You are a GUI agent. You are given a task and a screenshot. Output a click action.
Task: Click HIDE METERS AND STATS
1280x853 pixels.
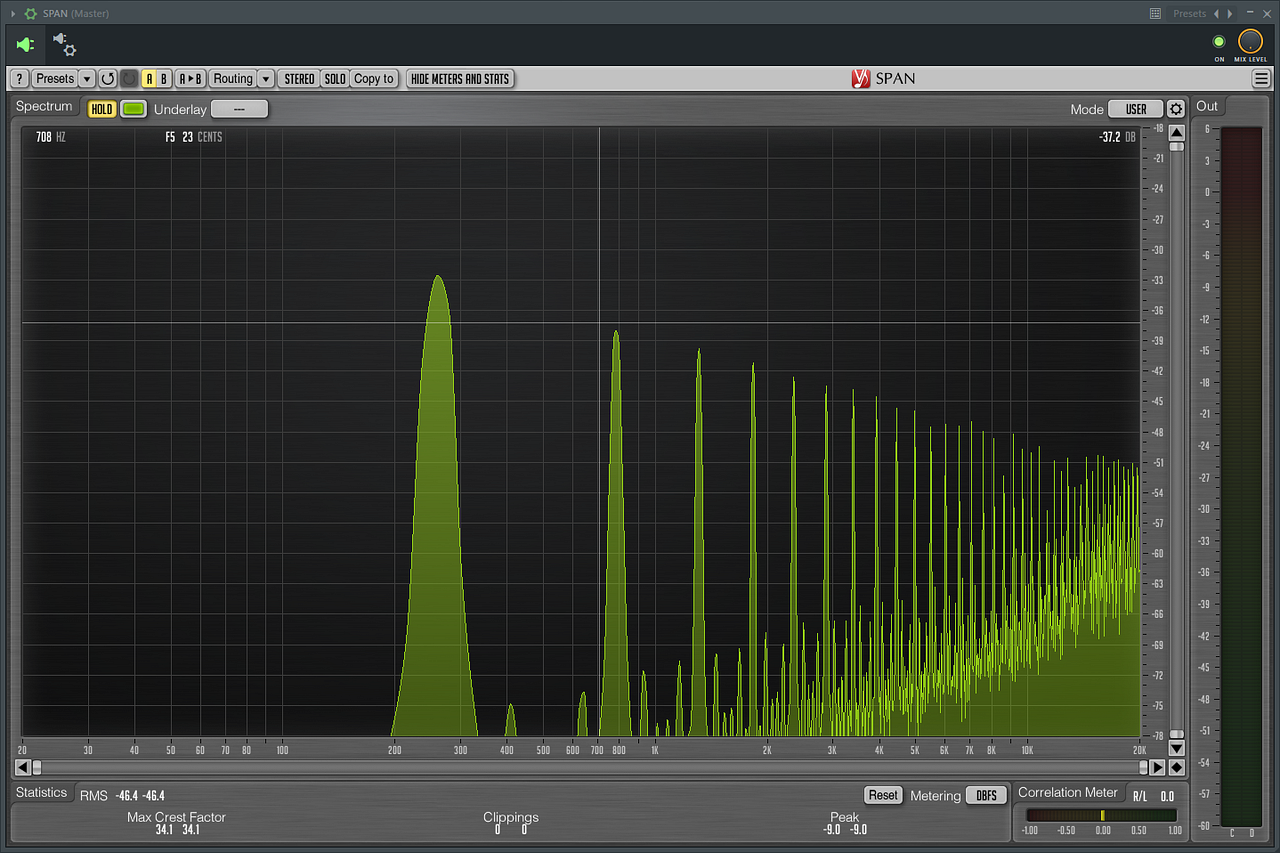click(x=459, y=78)
